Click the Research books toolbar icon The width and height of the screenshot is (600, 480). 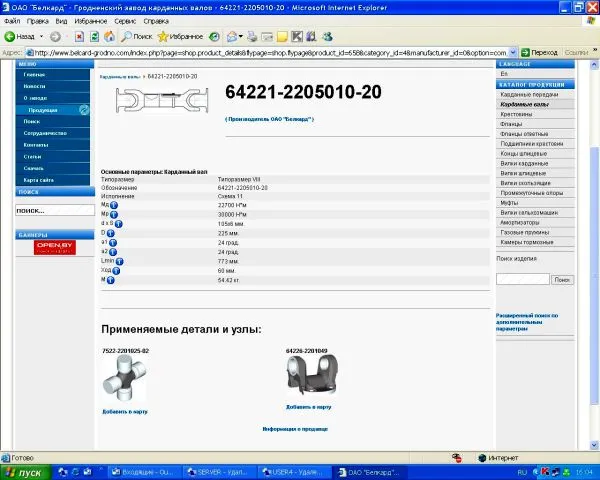(x=311, y=37)
